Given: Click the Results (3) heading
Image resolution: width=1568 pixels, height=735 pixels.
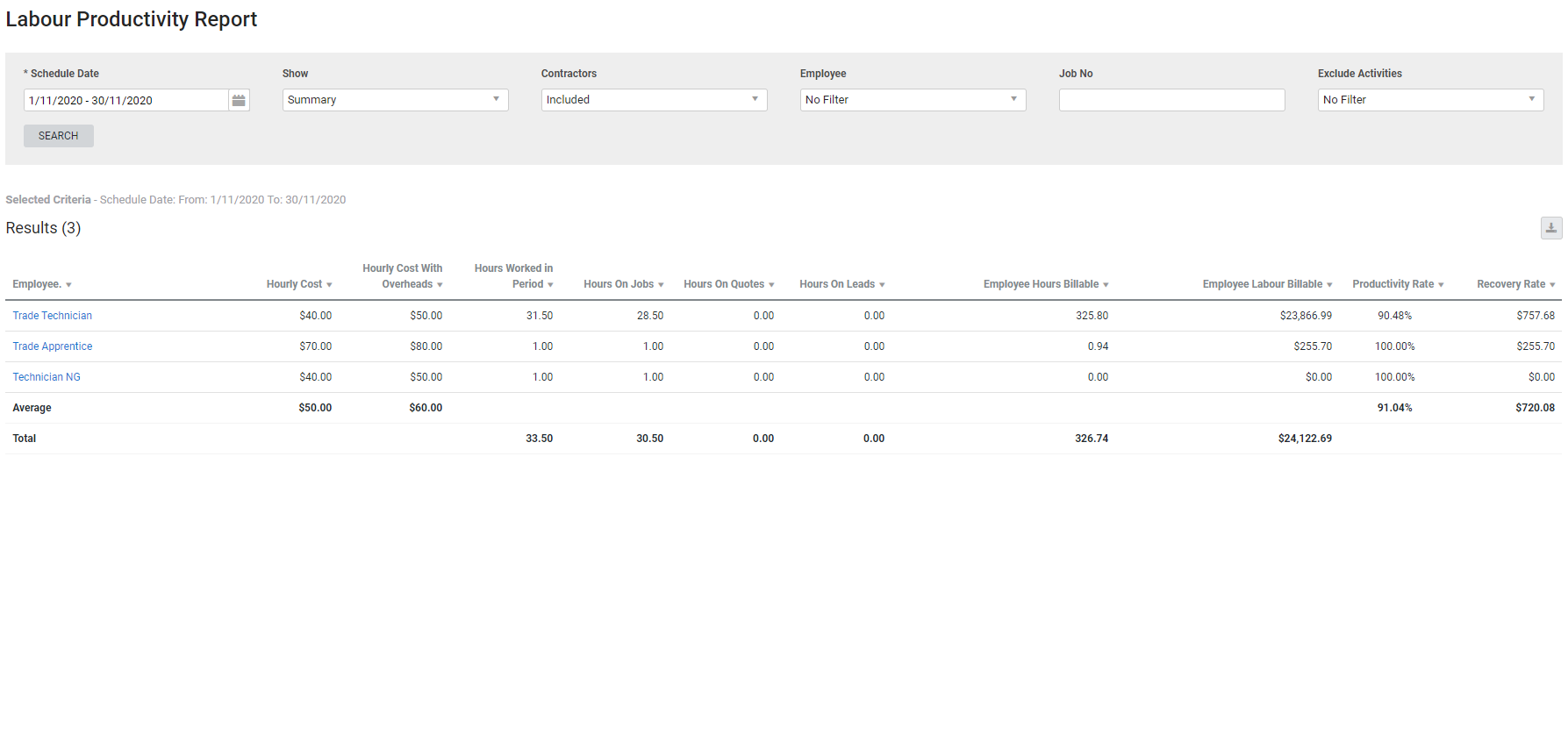Looking at the screenshot, I should coord(43,228).
